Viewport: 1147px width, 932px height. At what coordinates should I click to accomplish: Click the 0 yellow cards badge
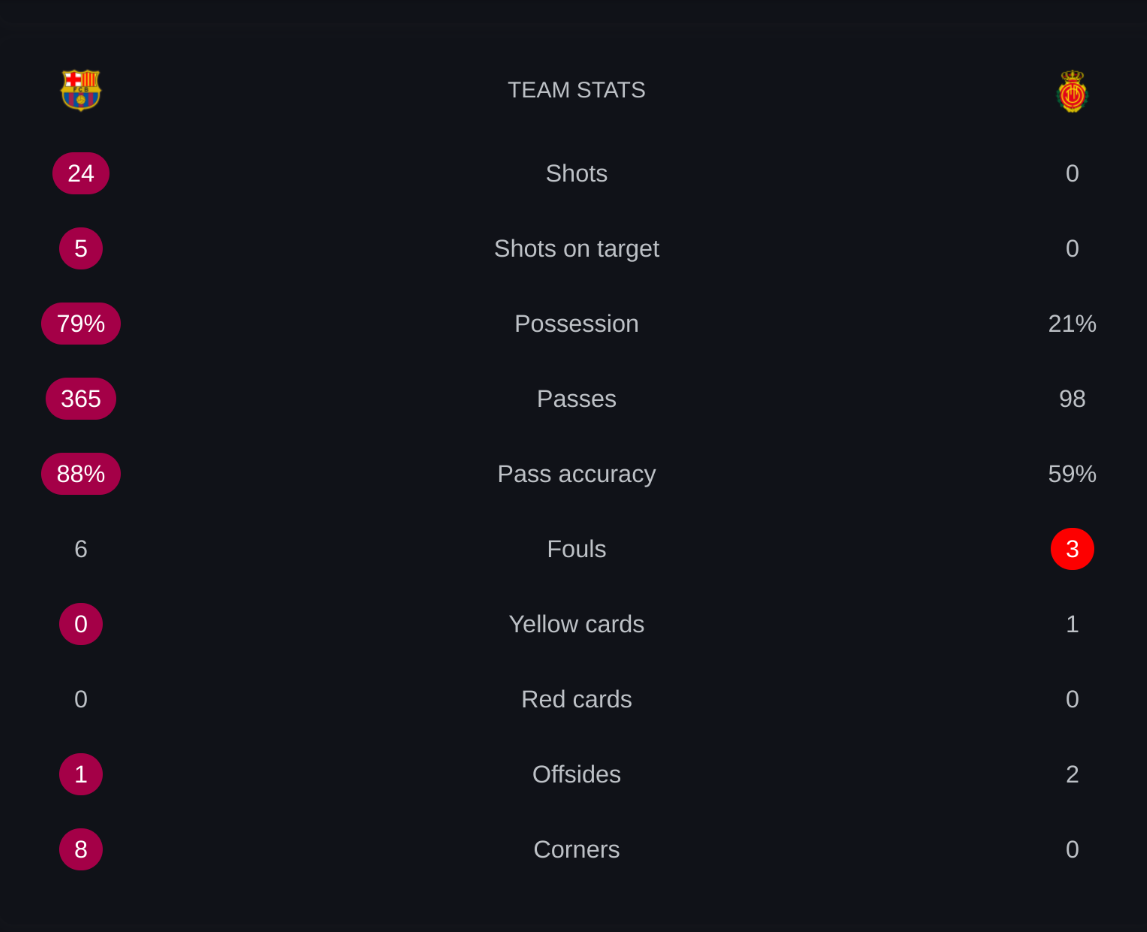[x=80, y=624]
